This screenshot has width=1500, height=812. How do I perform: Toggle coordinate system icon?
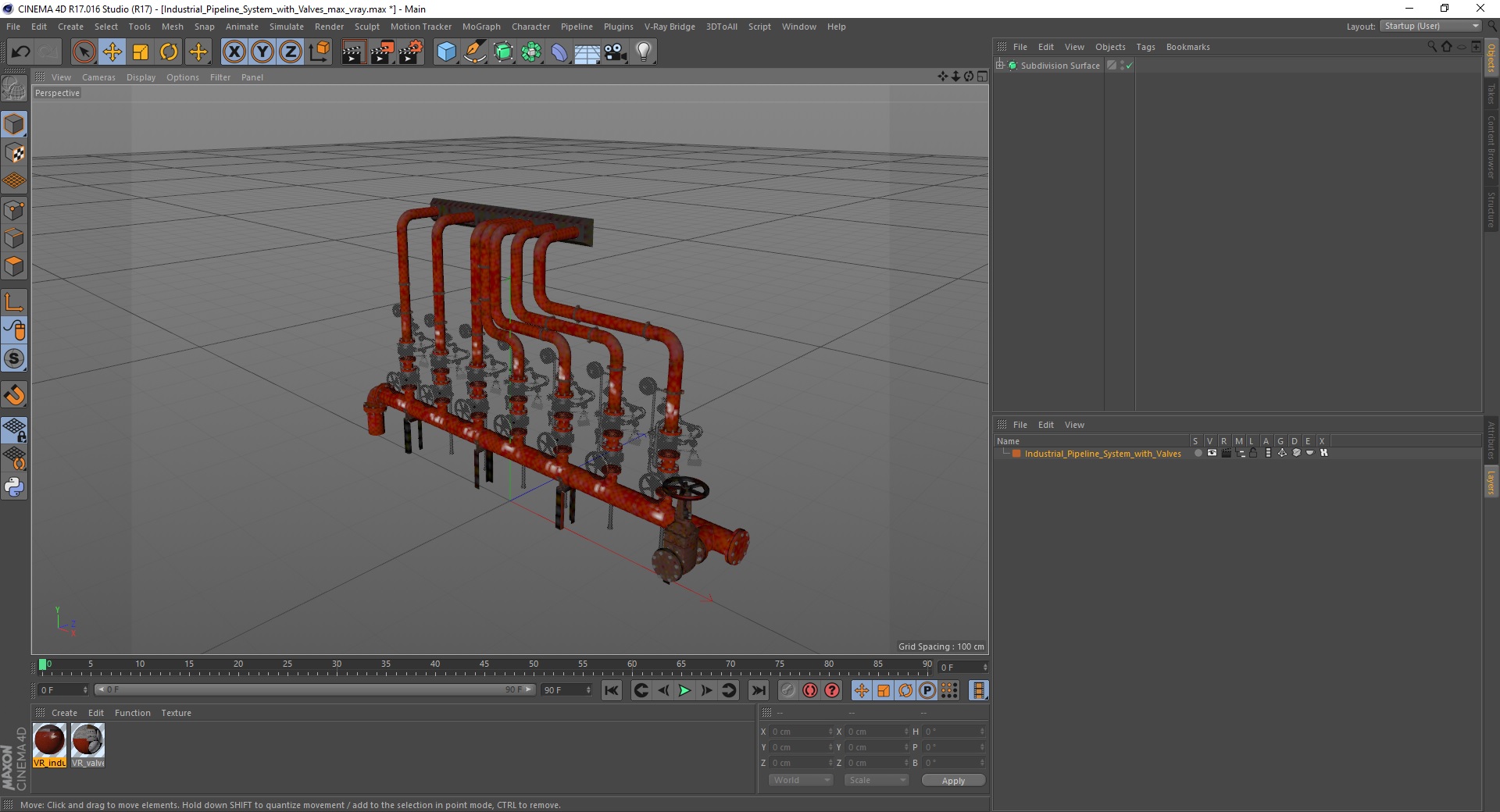(x=319, y=52)
